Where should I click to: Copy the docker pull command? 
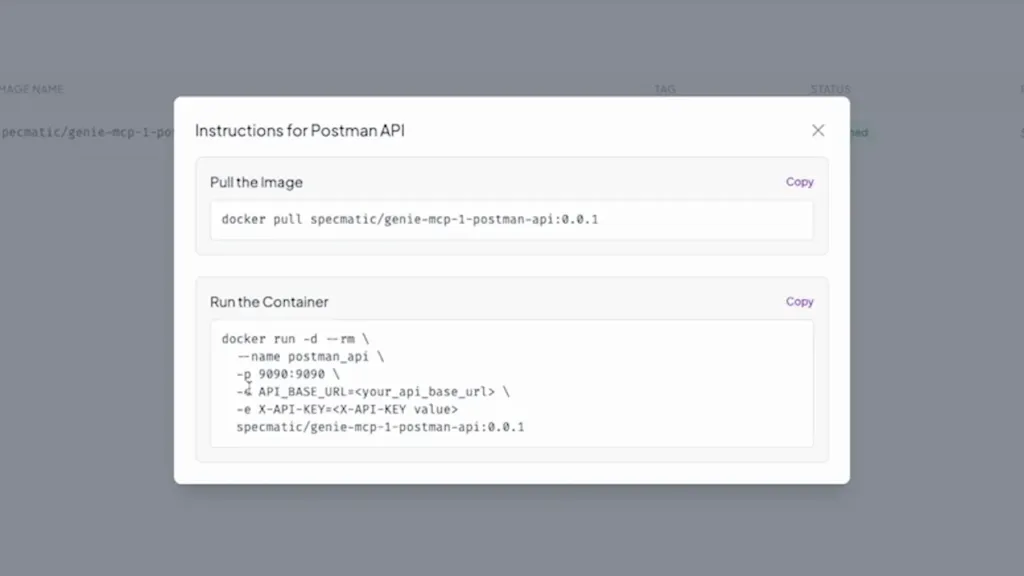click(x=799, y=182)
